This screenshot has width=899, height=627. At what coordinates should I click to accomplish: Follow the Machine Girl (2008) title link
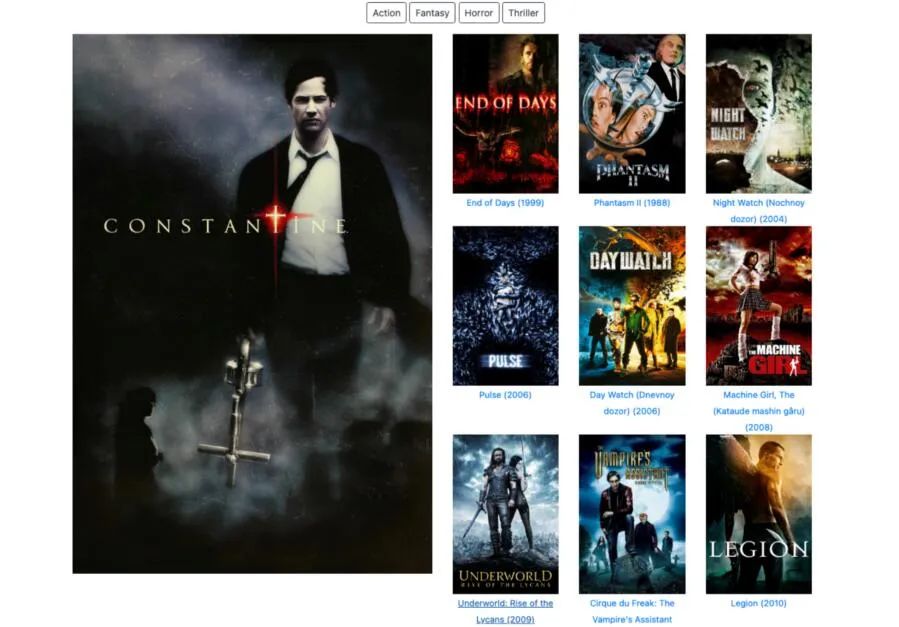(759, 411)
